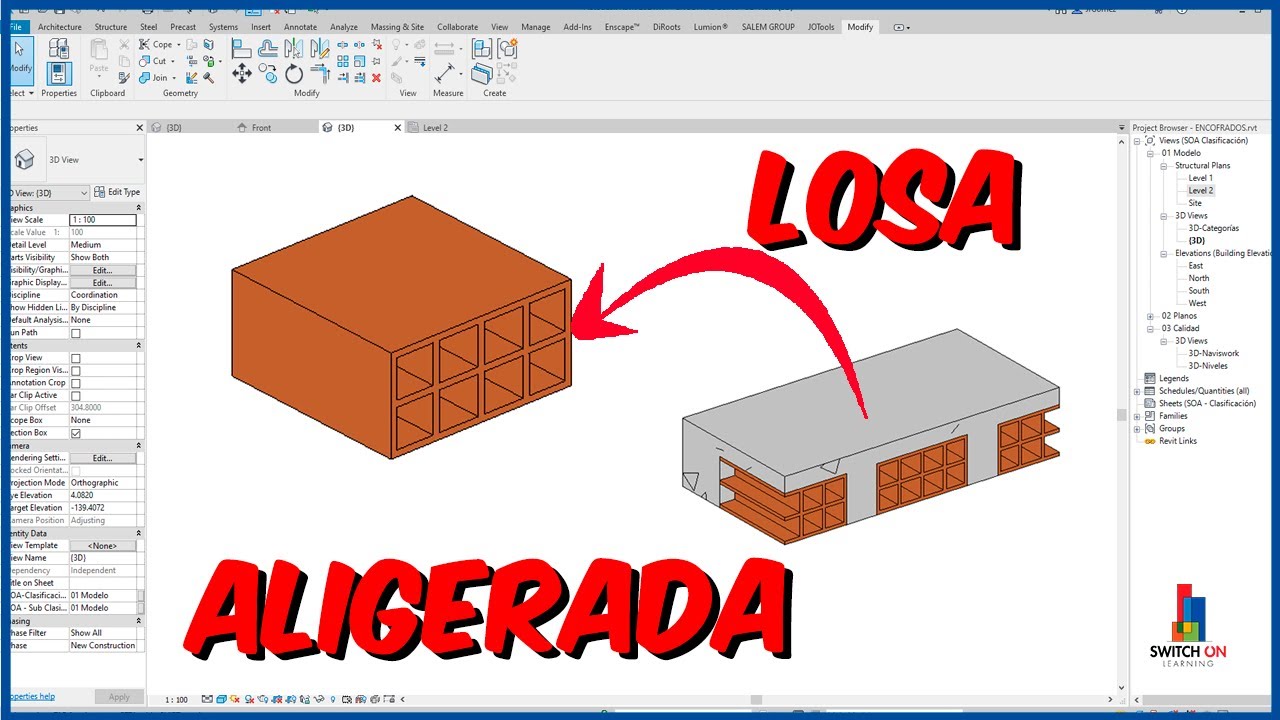Collapse the Graphics properties section
The width and height of the screenshot is (1280, 720).
139,207
